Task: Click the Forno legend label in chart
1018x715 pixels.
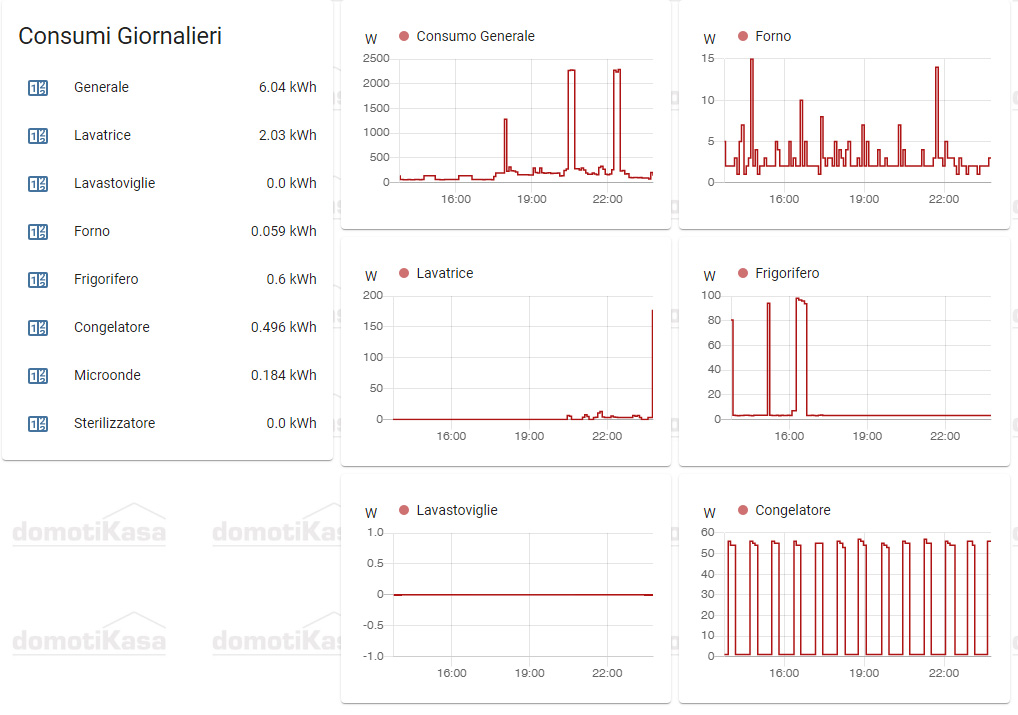Action: pyautogui.click(x=773, y=36)
